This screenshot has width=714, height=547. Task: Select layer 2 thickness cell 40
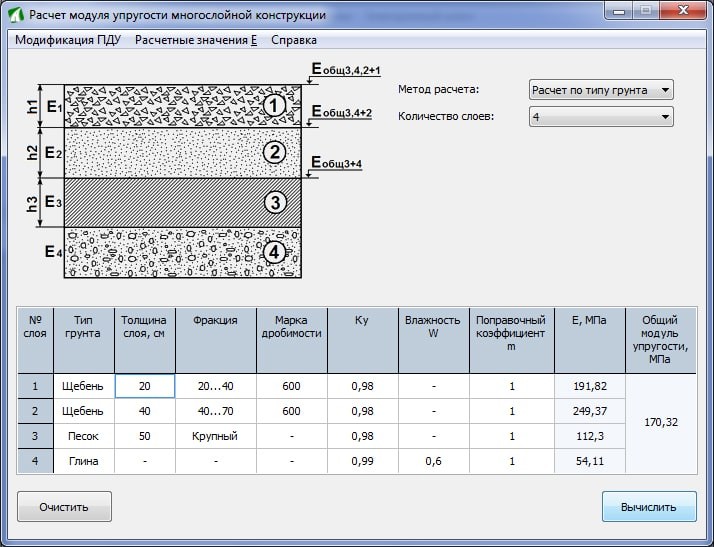[x=145, y=411]
